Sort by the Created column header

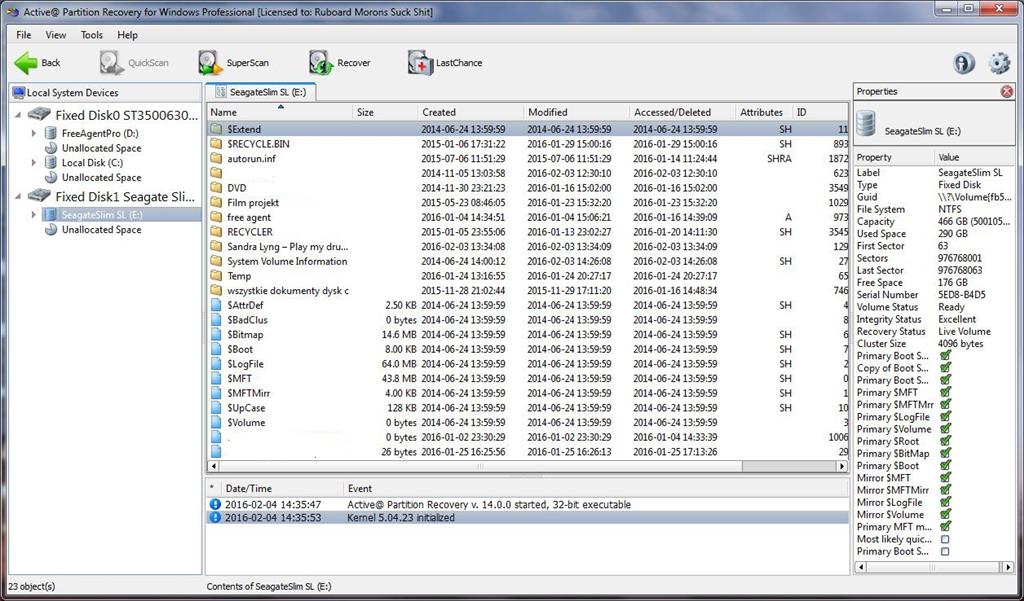[x=471, y=112]
